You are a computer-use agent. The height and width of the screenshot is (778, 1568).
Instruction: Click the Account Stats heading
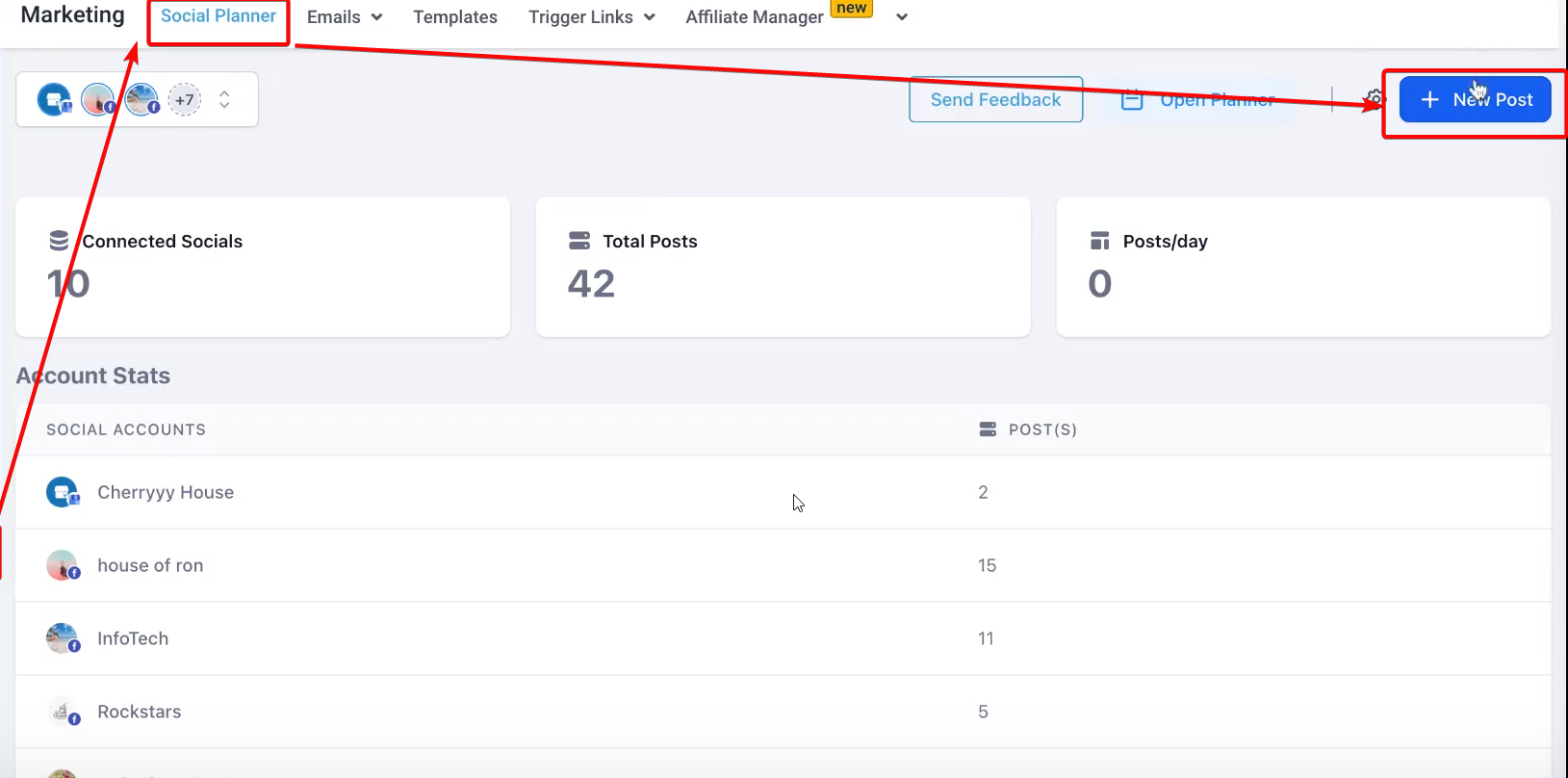(93, 376)
